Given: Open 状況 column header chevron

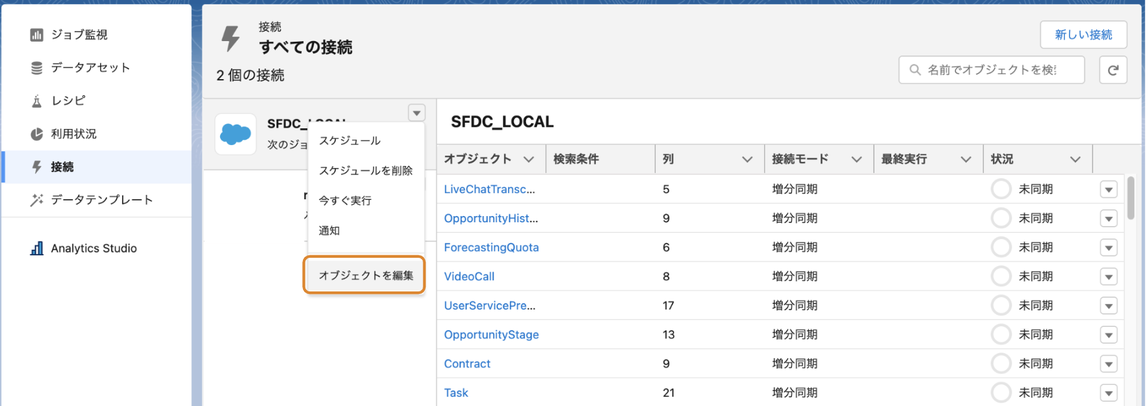Looking at the screenshot, I should [1075, 159].
